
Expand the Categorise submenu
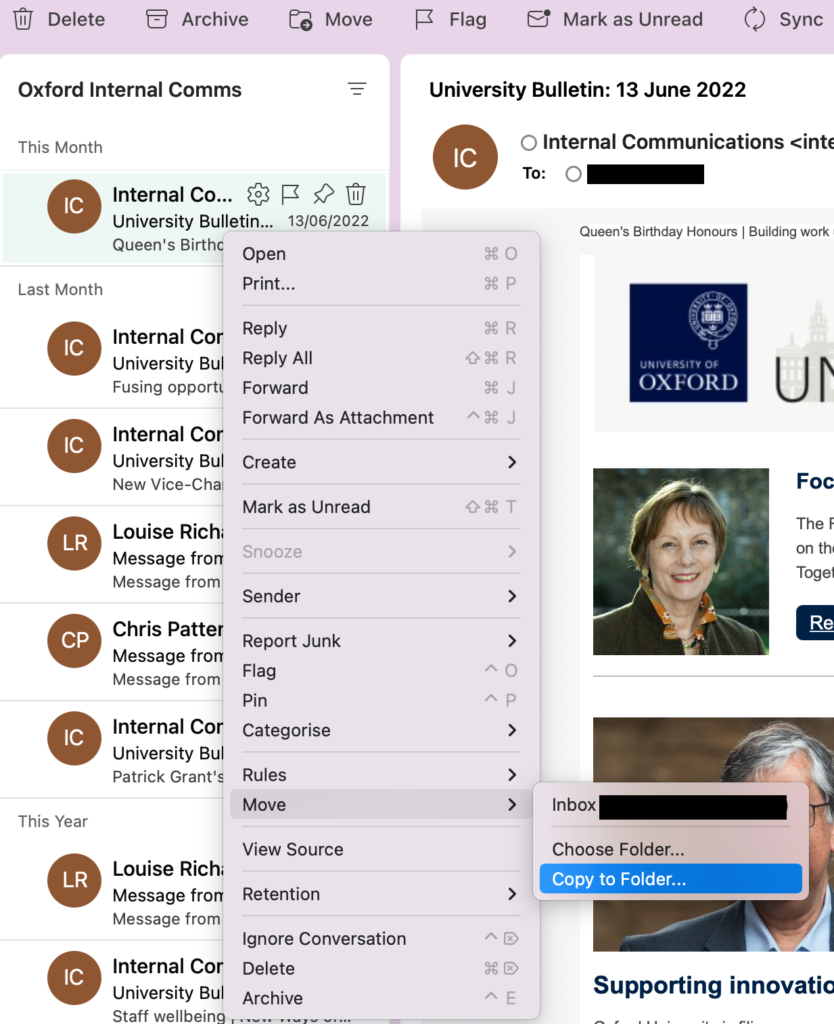511,730
